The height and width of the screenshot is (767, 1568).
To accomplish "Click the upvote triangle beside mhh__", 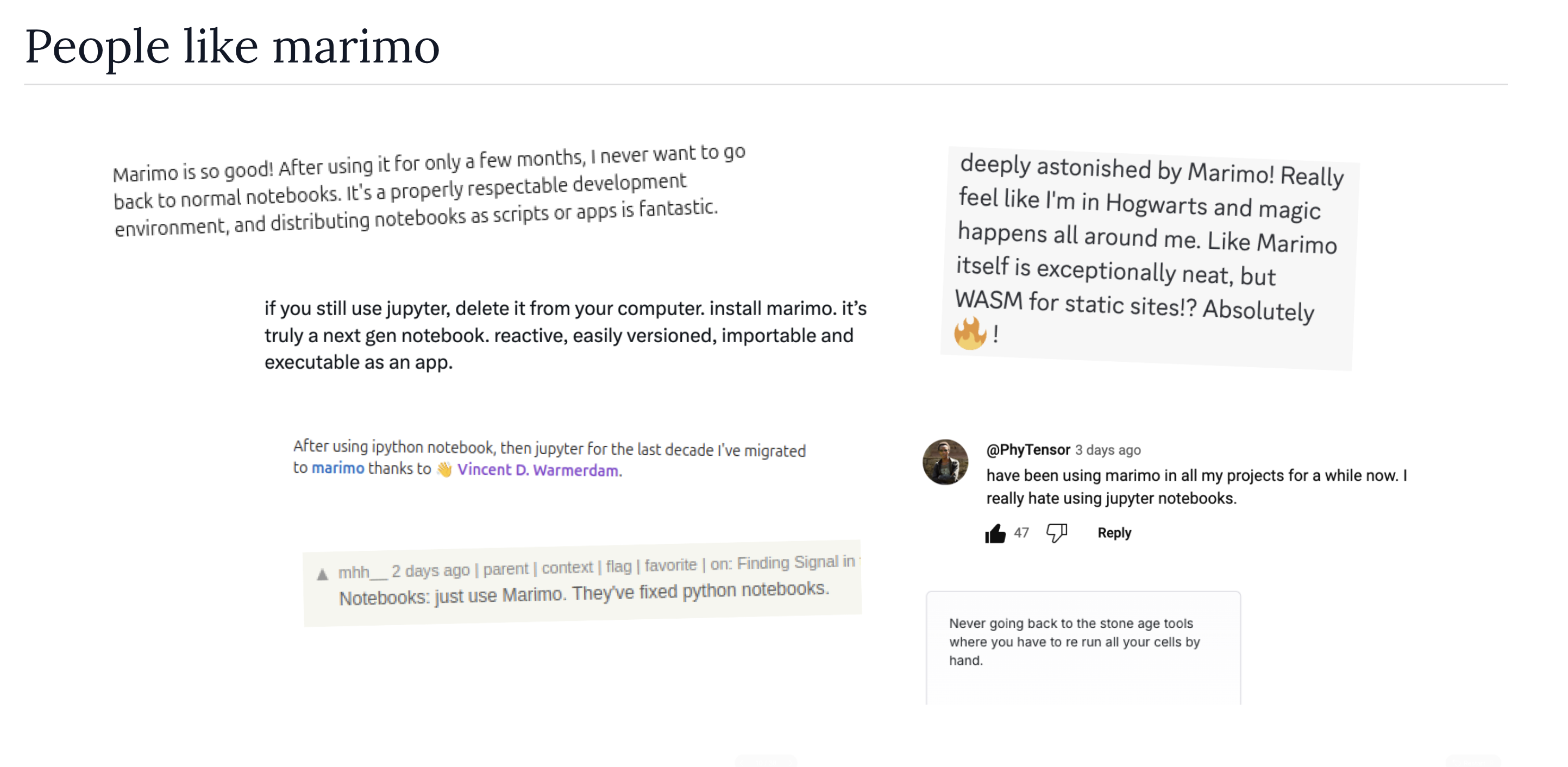I will [x=323, y=574].
